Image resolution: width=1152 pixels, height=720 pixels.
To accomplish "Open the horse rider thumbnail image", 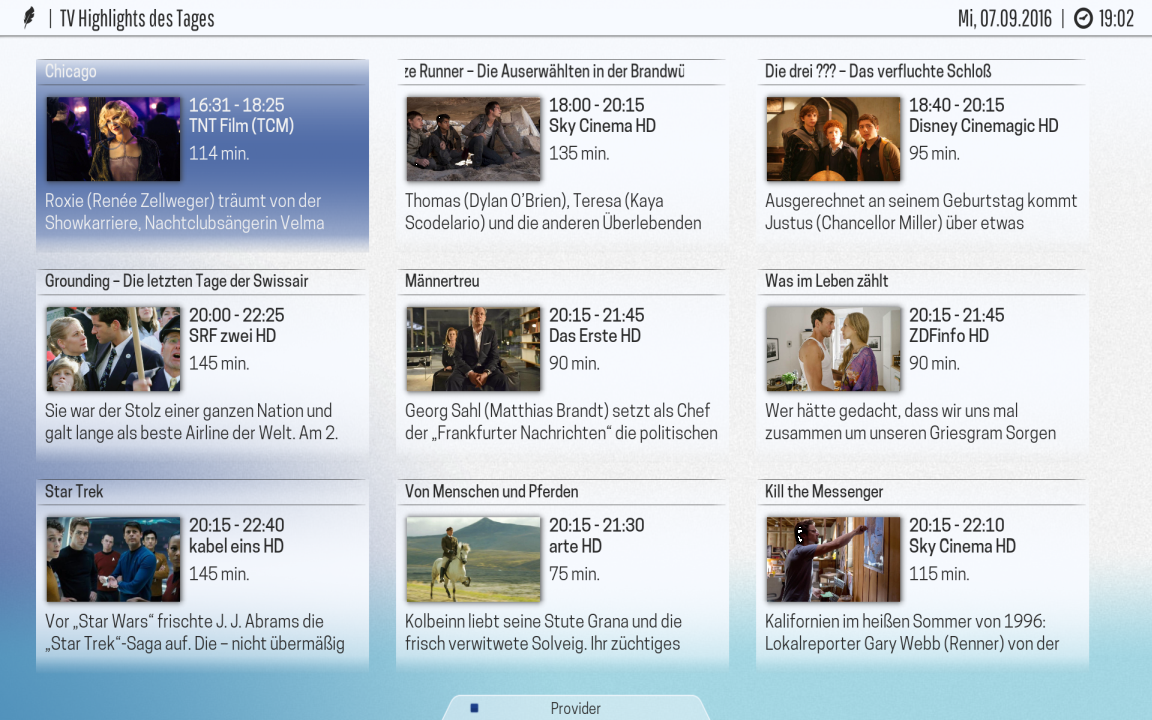I will 473,559.
